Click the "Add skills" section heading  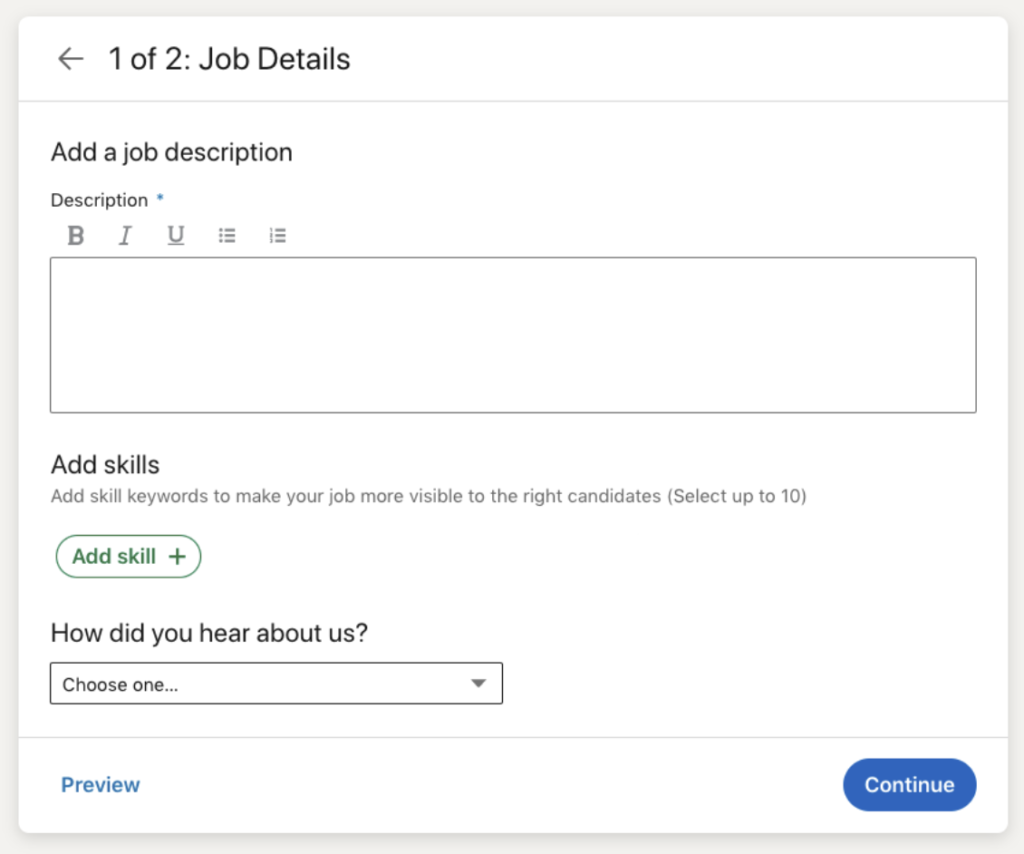tap(105, 465)
